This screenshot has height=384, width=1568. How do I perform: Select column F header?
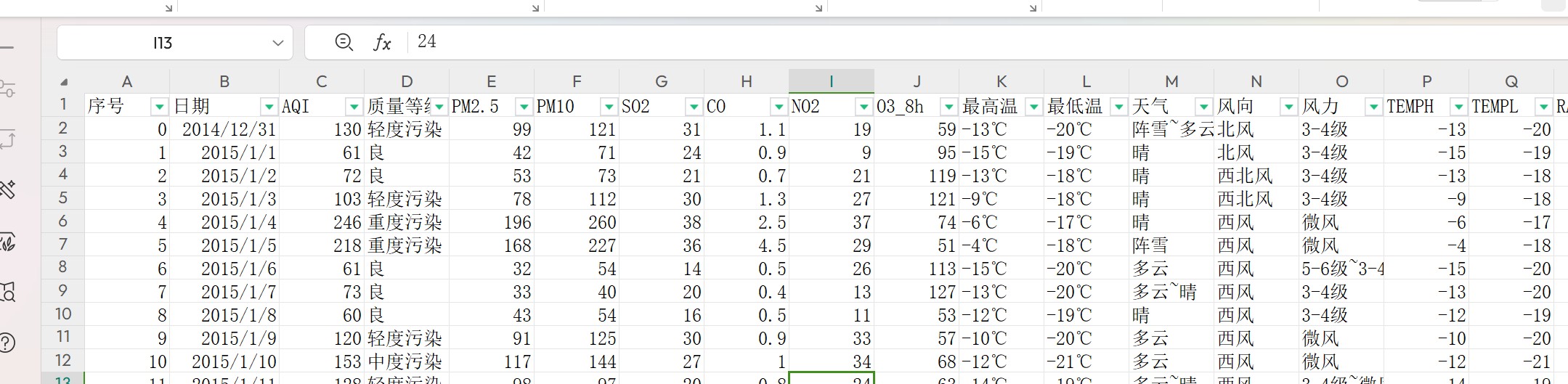coord(577,82)
